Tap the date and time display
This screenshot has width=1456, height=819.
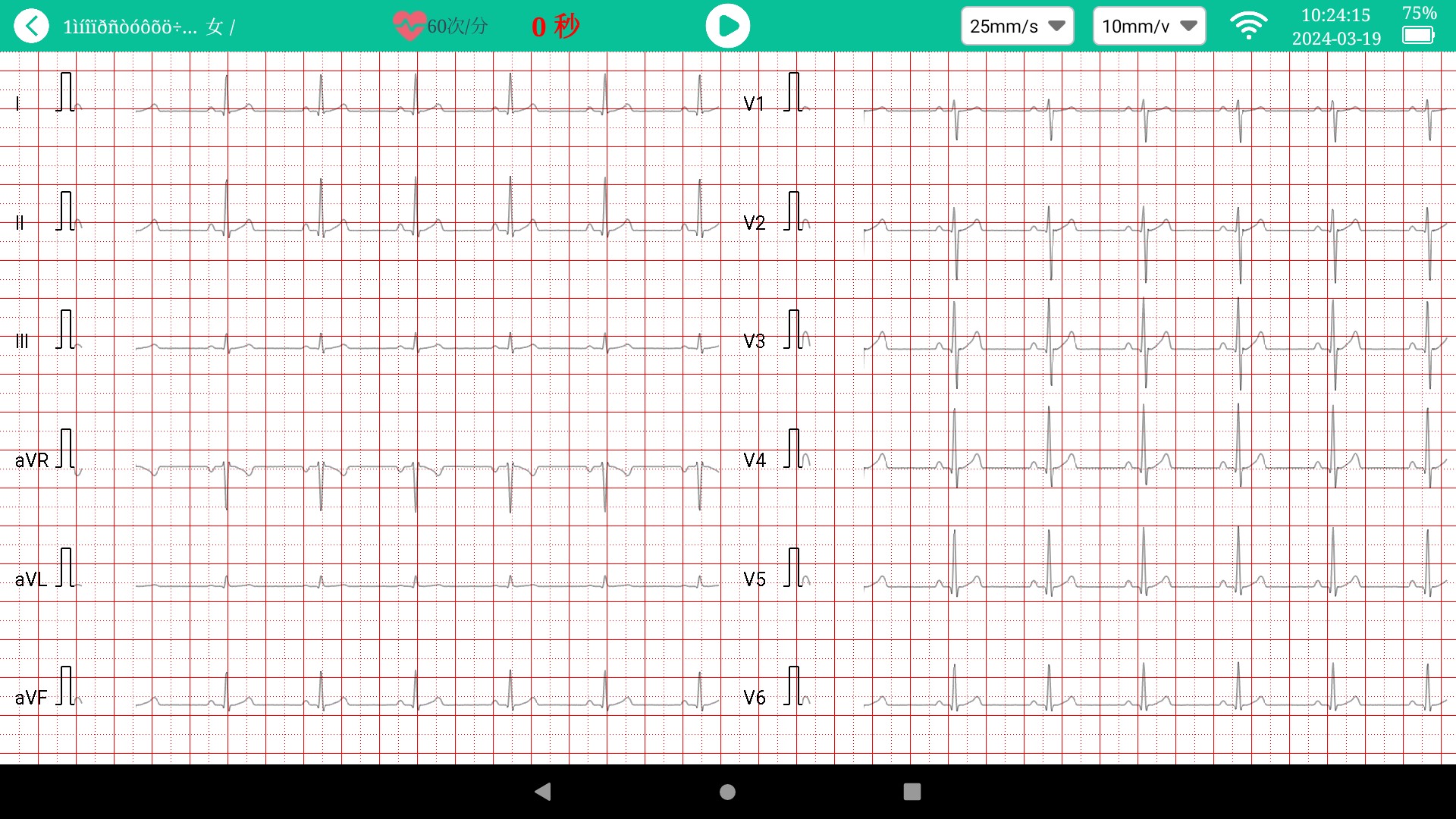[1336, 27]
